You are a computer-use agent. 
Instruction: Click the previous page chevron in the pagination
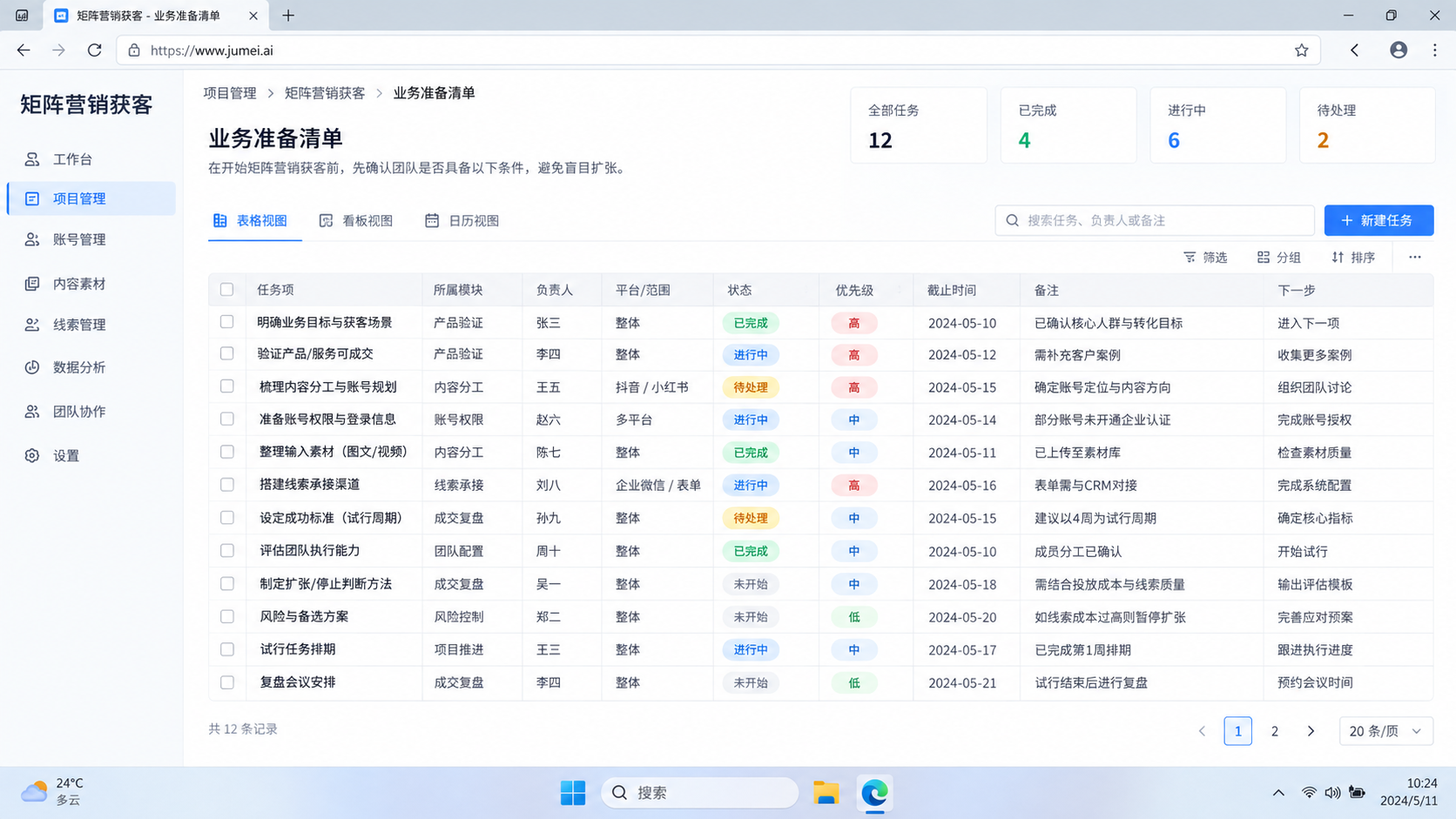coord(1203,731)
